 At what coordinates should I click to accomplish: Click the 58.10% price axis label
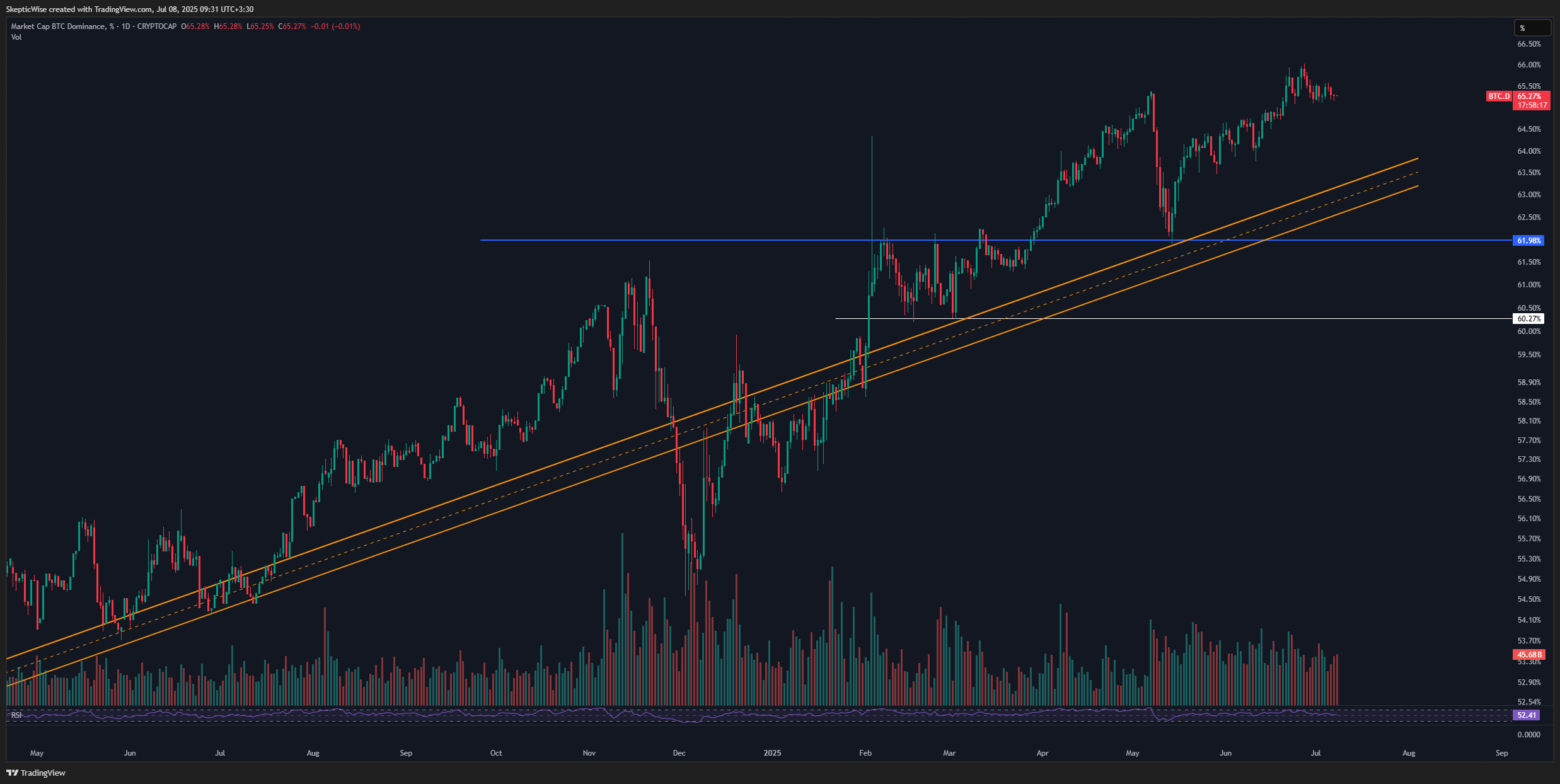pos(1528,421)
